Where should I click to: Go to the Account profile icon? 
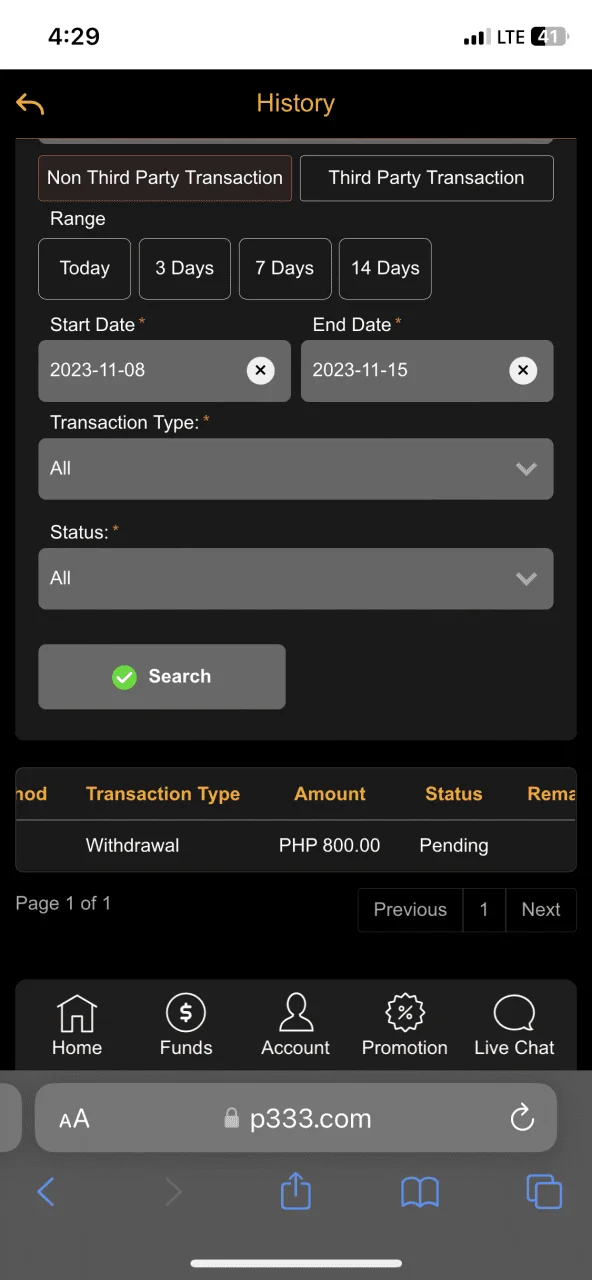click(295, 1013)
